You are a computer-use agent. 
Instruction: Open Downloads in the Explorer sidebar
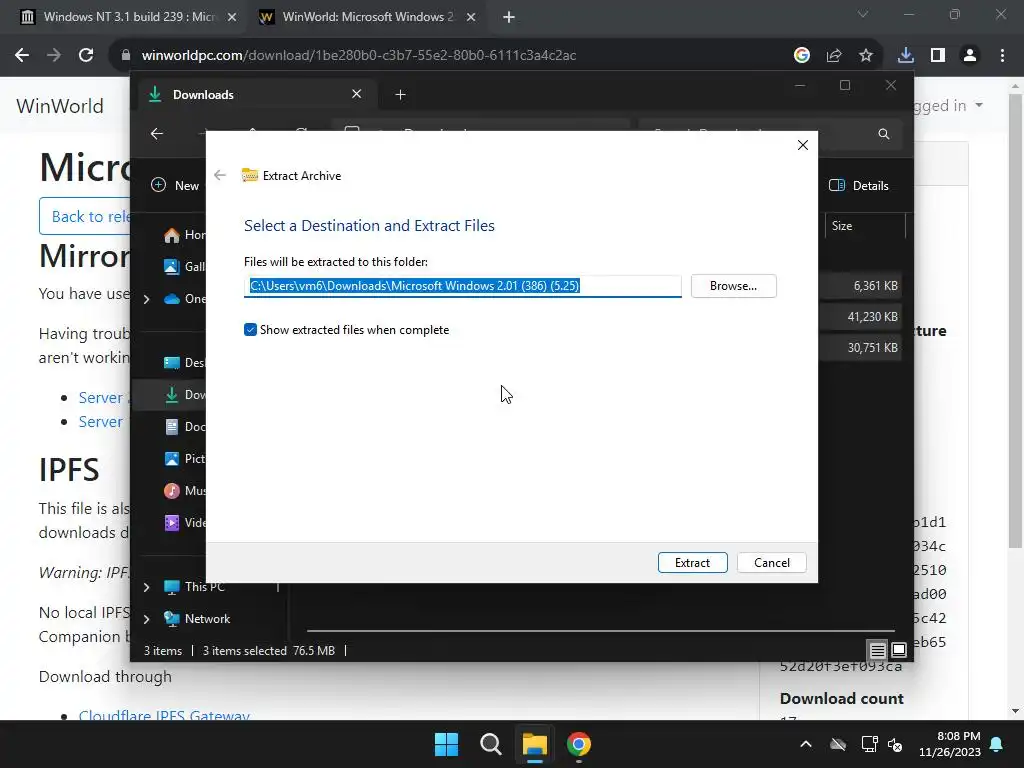pyautogui.click(x=185, y=394)
